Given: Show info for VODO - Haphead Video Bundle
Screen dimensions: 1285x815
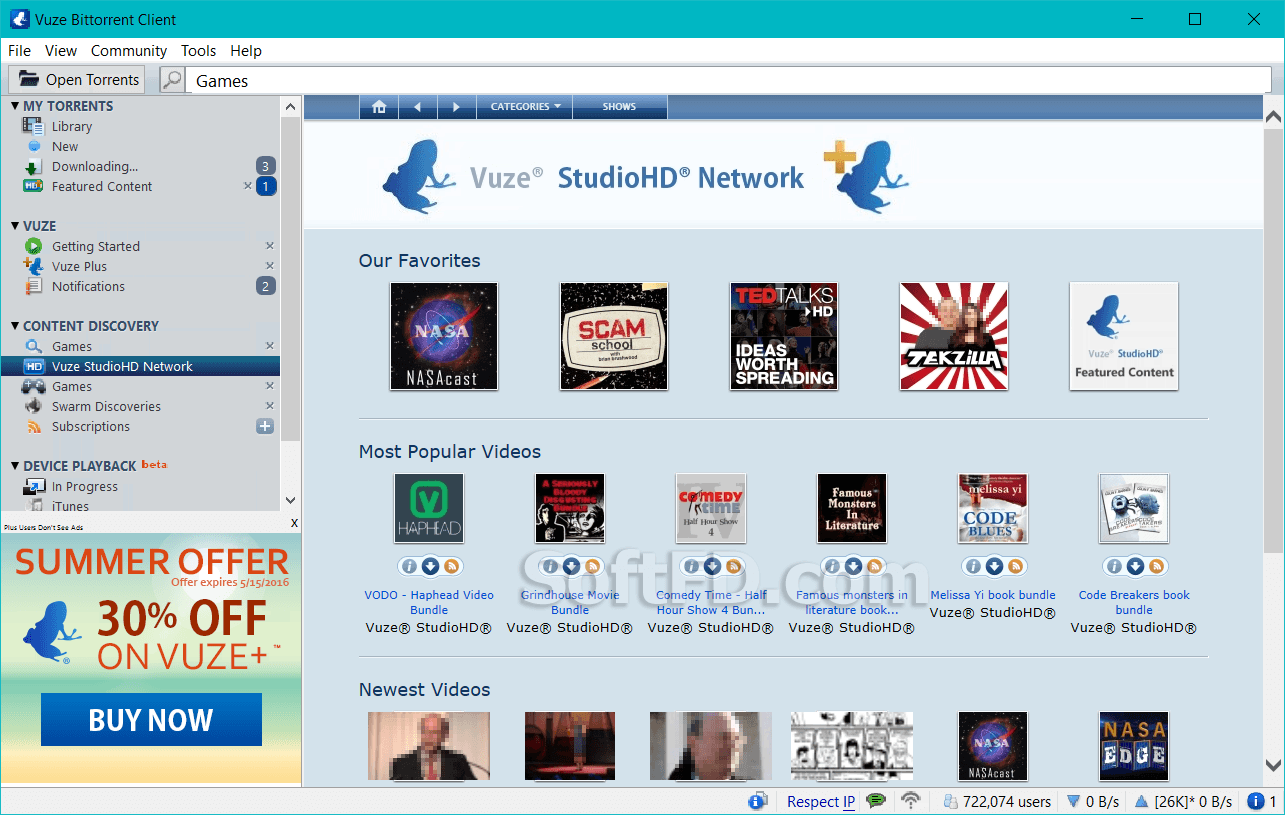Looking at the screenshot, I should (x=408, y=566).
